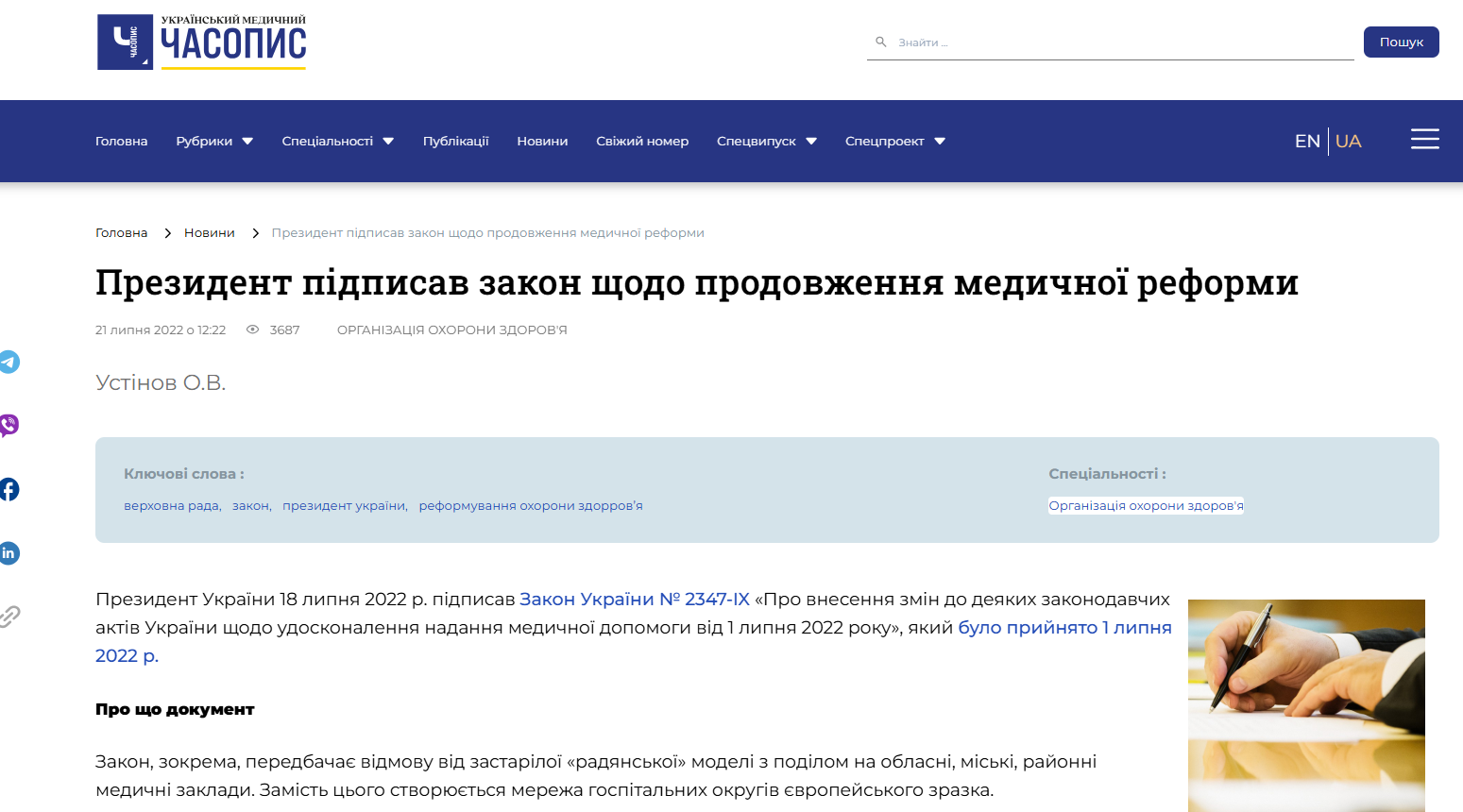Click the current page breadcrumb text
The height and width of the screenshot is (812, 1463).
[488, 232]
